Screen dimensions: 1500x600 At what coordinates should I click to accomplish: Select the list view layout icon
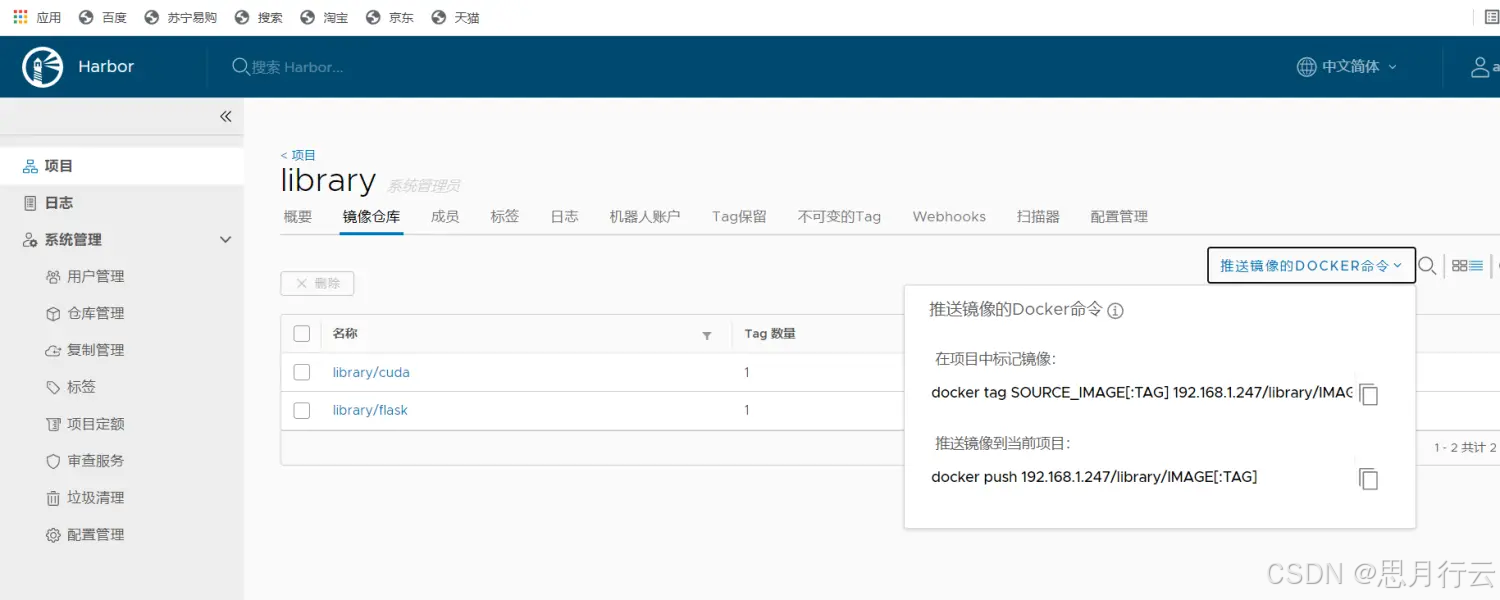1475,265
